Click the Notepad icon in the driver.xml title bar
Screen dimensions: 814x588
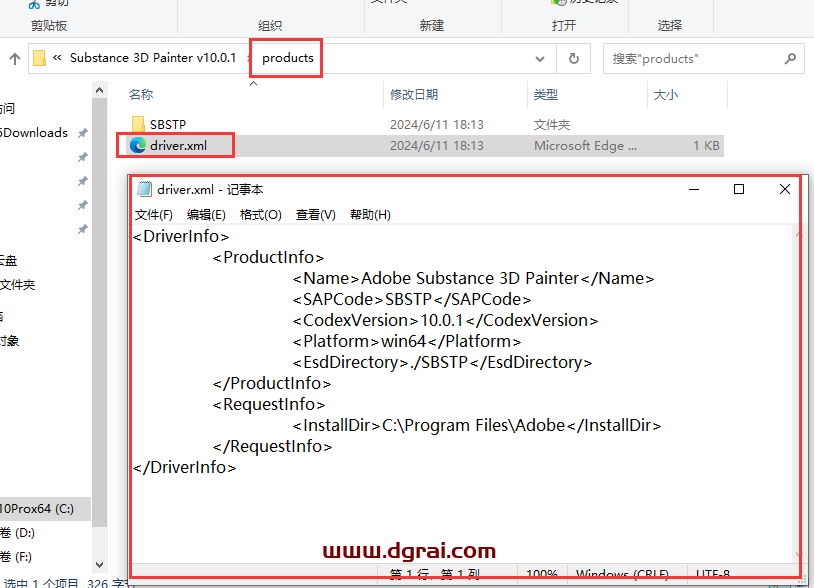[144, 189]
